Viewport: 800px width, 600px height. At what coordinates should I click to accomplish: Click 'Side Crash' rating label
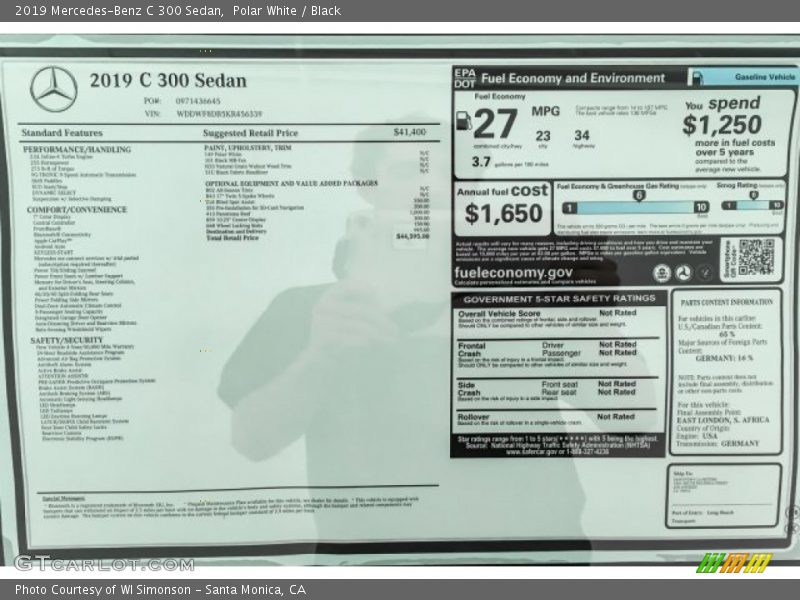469,389
